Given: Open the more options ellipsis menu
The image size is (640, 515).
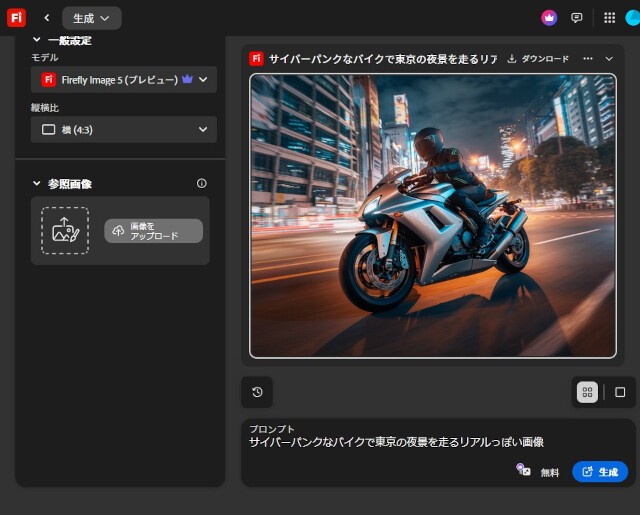Looking at the screenshot, I should [x=588, y=59].
